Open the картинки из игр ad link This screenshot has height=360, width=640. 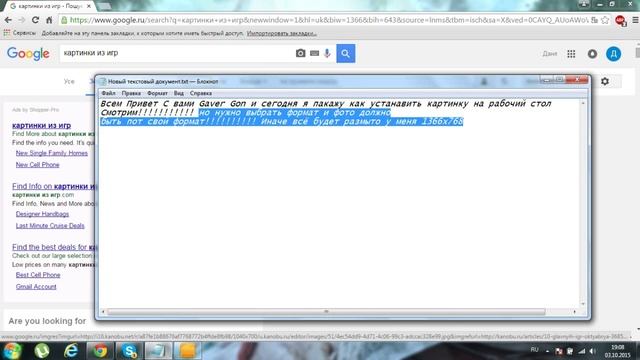click(x=42, y=125)
